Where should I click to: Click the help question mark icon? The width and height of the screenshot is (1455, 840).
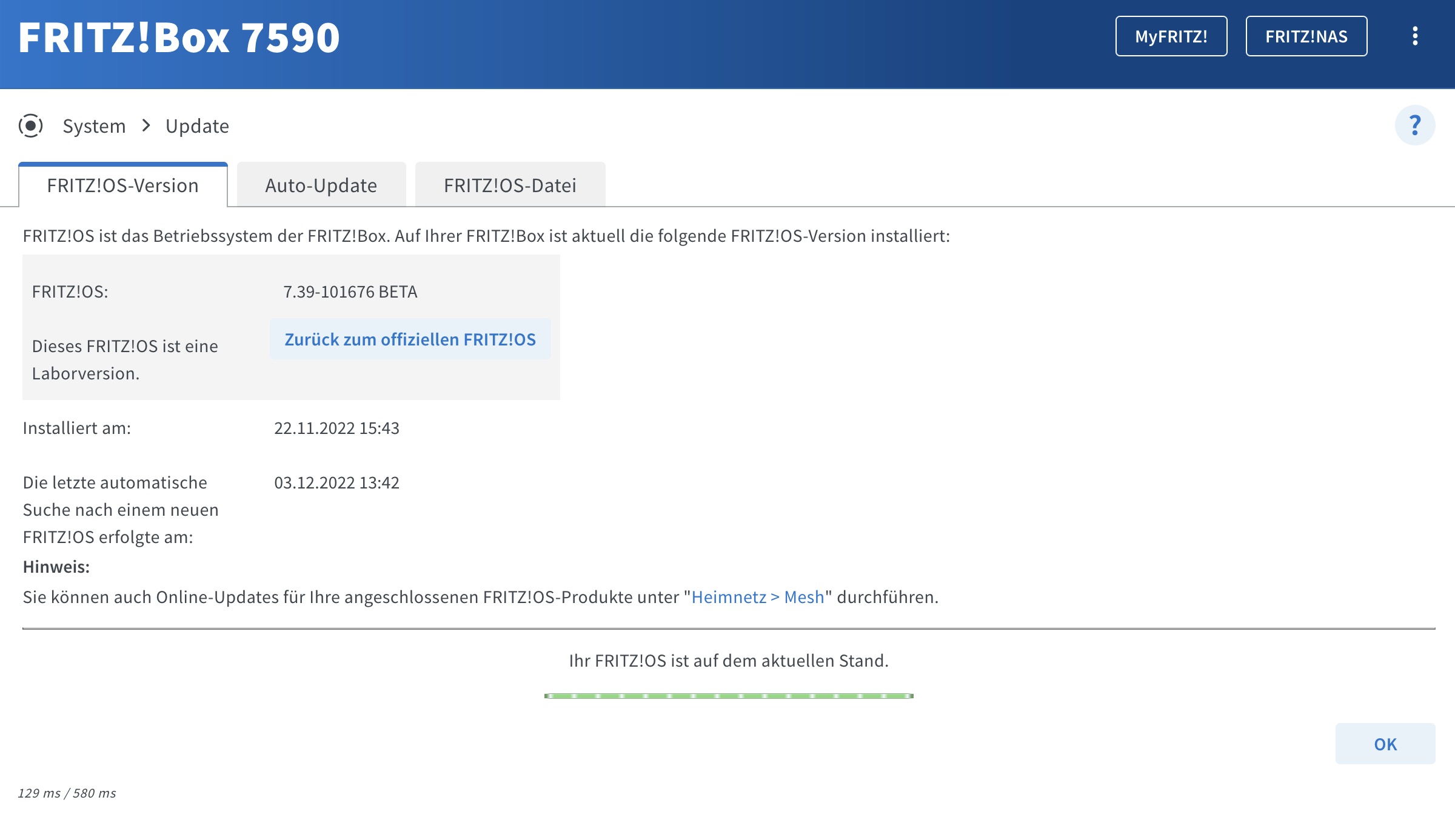click(x=1414, y=125)
